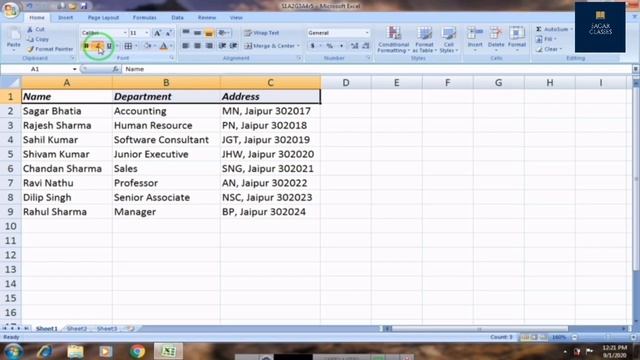
Task: Activate the Format Painter
Action: point(50,49)
